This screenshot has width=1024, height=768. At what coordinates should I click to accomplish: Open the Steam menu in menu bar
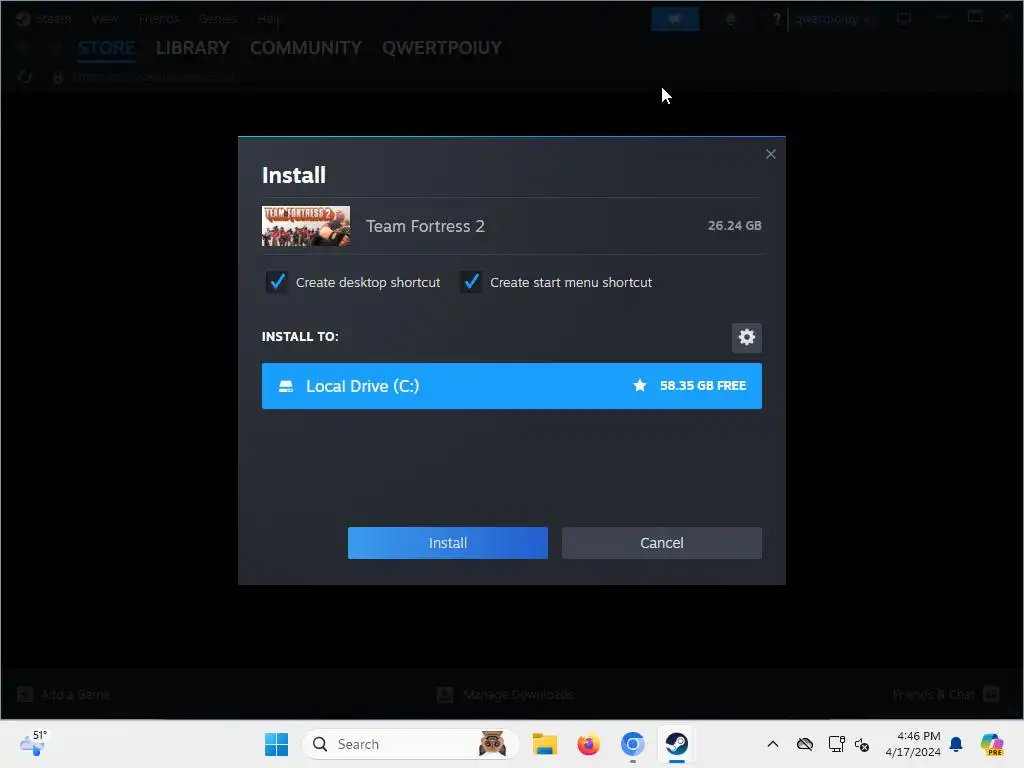(x=53, y=19)
